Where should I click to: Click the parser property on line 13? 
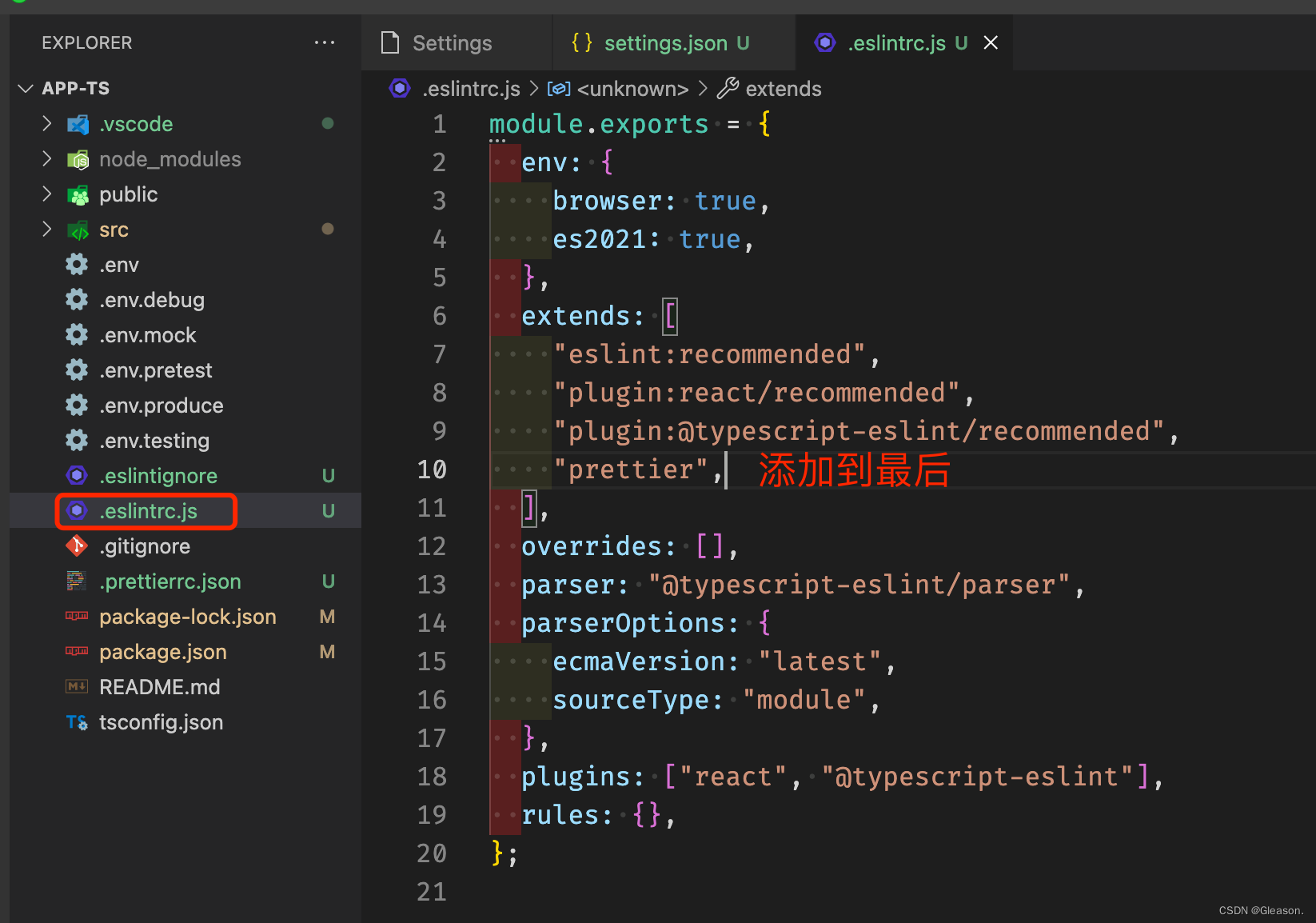pyautogui.click(x=568, y=585)
